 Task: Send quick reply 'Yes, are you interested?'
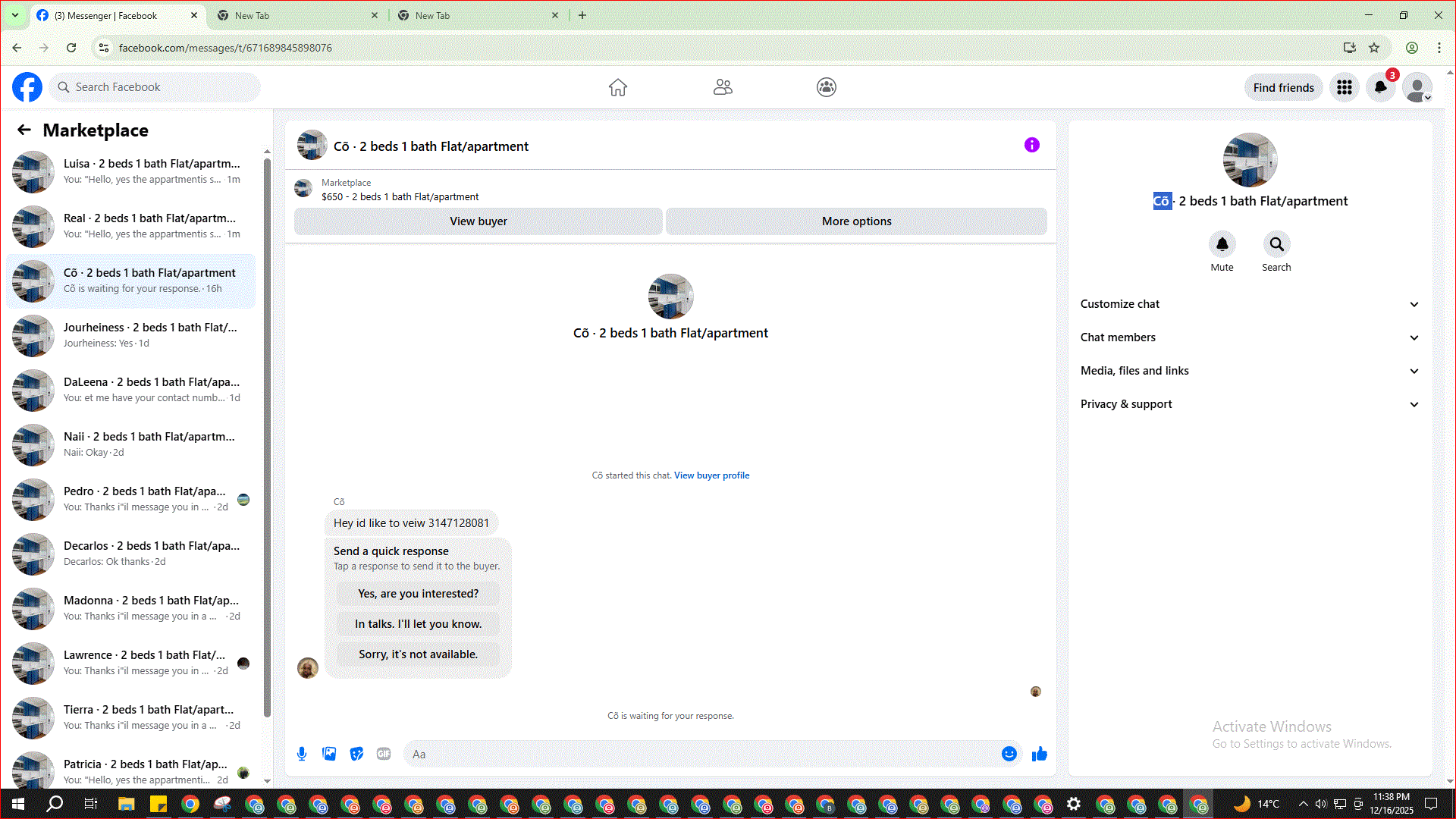[419, 594]
